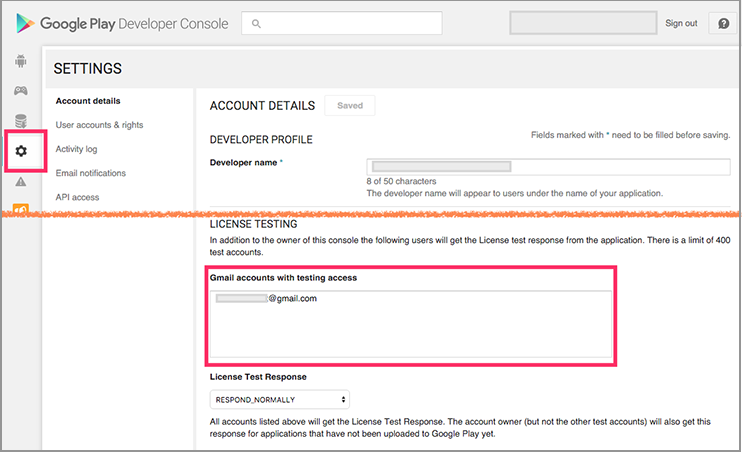This screenshot has width=742, height=452.
Task: Click the orange icon at sidebar bottom
Action: [21, 209]
